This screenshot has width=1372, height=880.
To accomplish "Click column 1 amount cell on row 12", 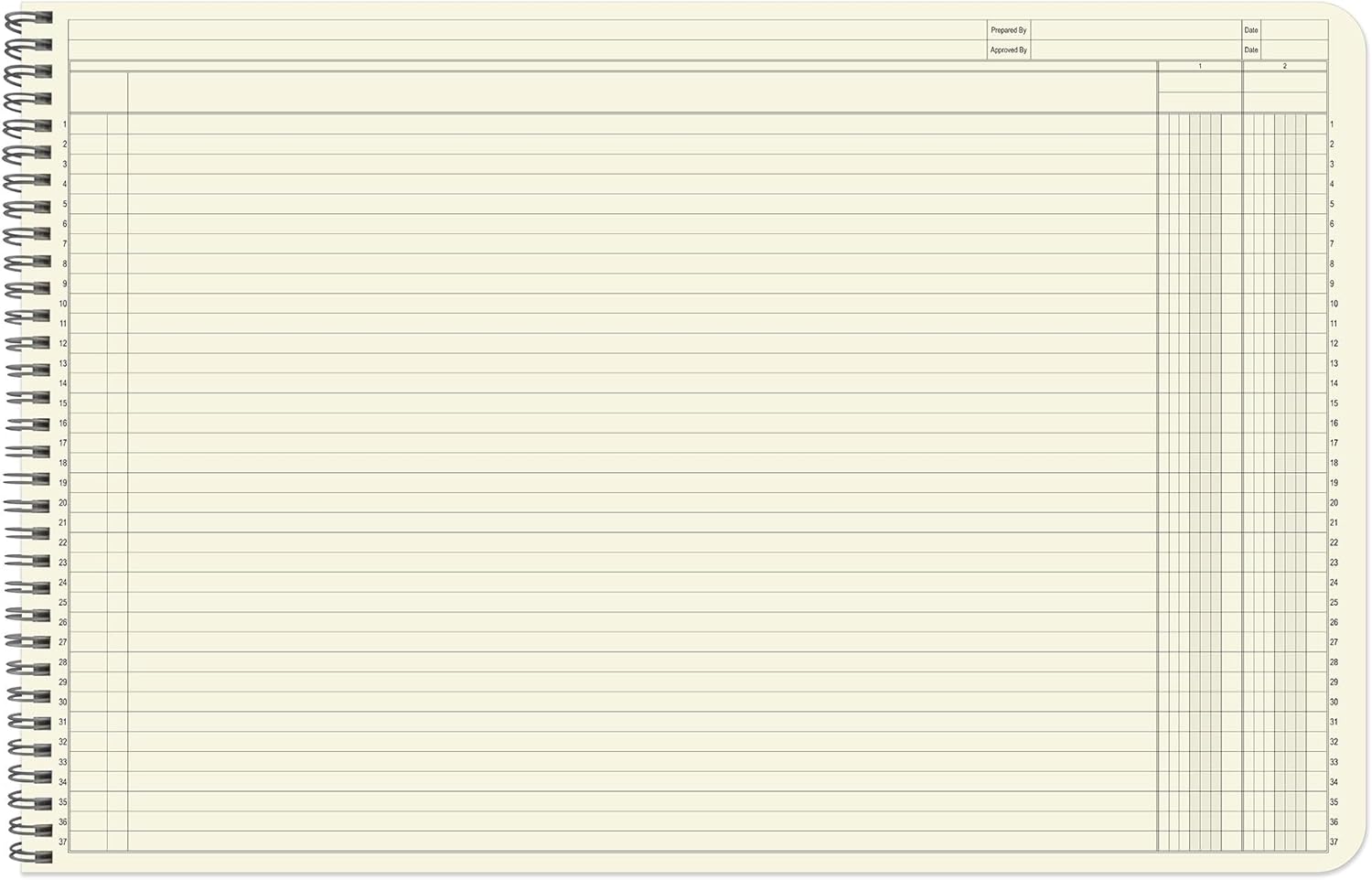I will 1200,344.
